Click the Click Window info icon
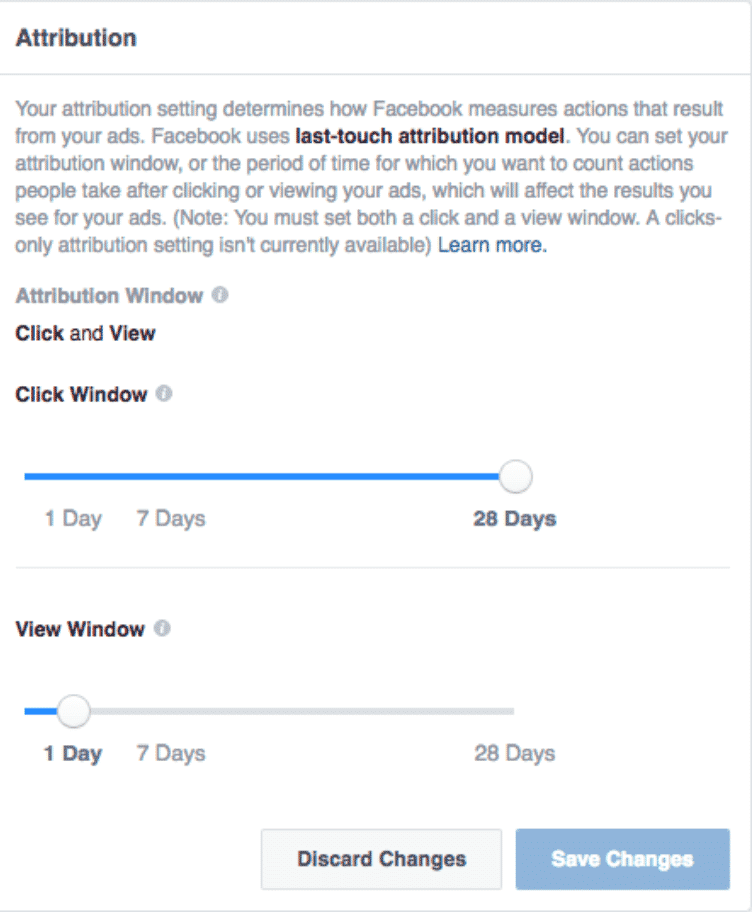The image size is (752, 912). click(x=164, y=394)
